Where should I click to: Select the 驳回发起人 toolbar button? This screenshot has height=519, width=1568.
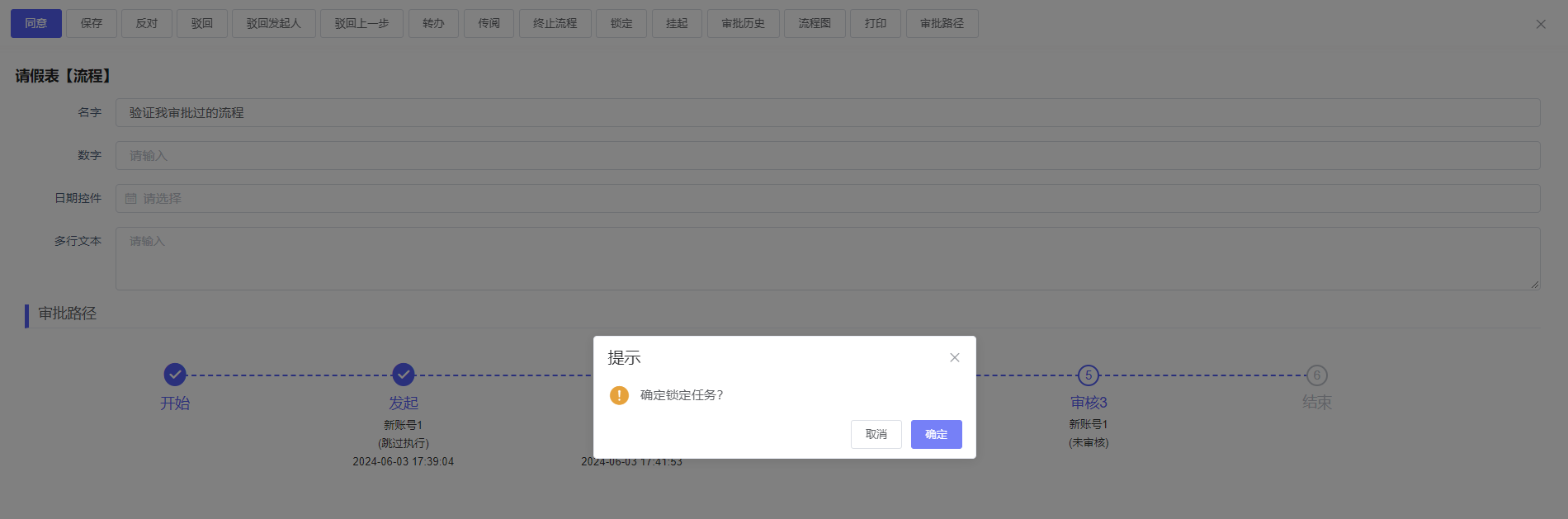(273, 23)
